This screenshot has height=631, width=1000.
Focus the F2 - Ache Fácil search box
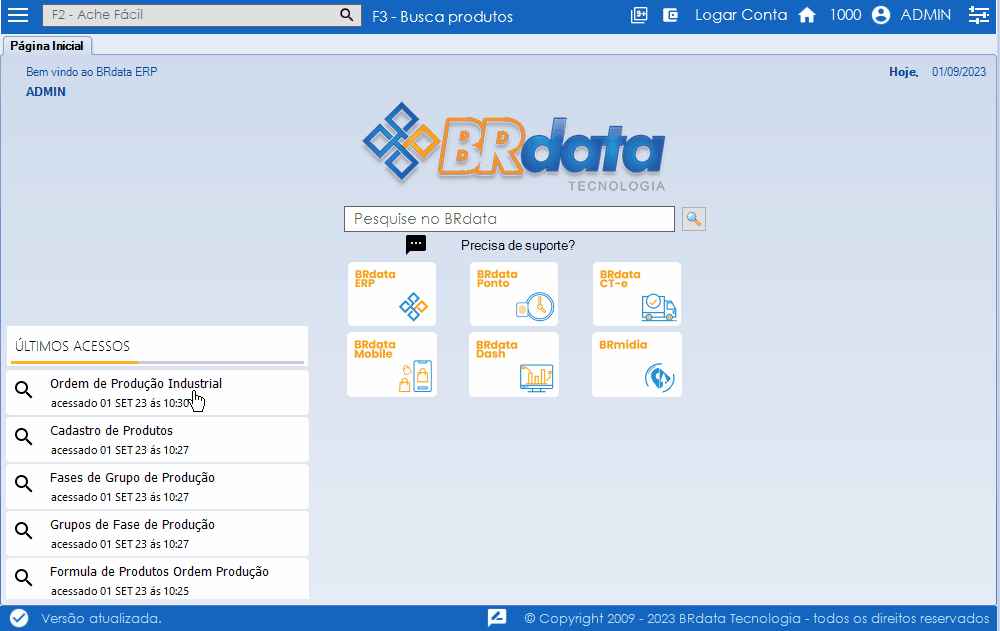[190, 16]
